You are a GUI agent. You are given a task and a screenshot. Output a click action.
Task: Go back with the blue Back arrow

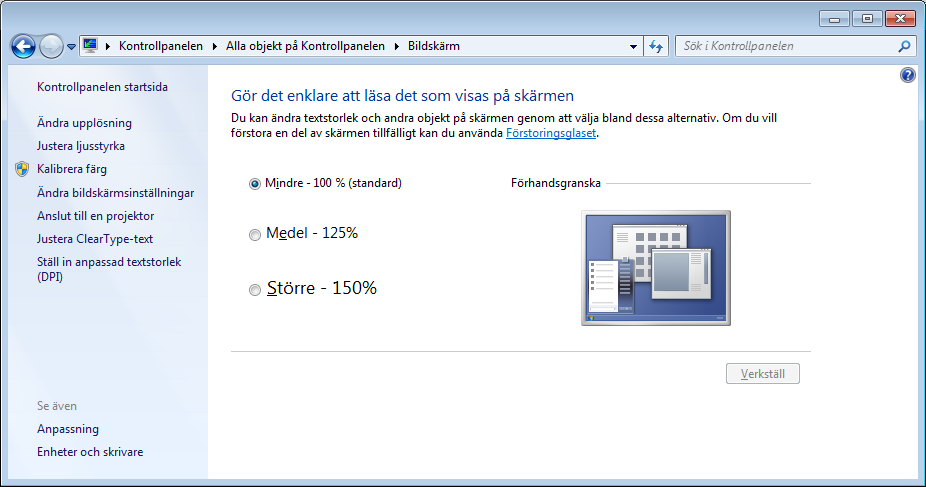[x=23, y=46]
